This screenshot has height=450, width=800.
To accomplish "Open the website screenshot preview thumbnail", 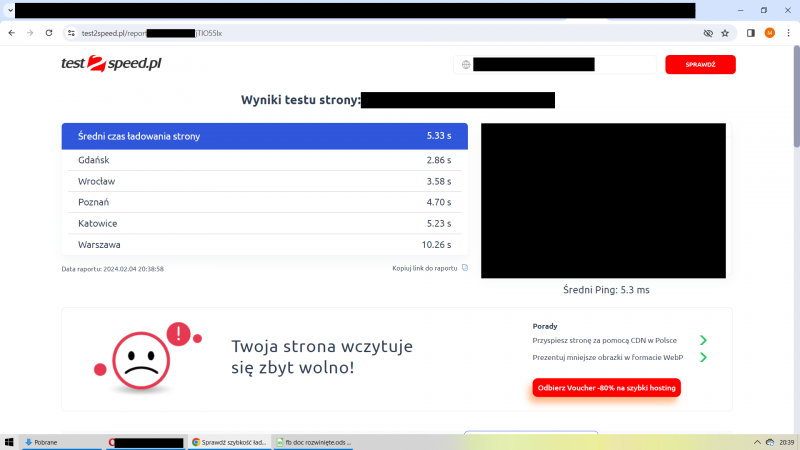I will click(x=604, y=201).
